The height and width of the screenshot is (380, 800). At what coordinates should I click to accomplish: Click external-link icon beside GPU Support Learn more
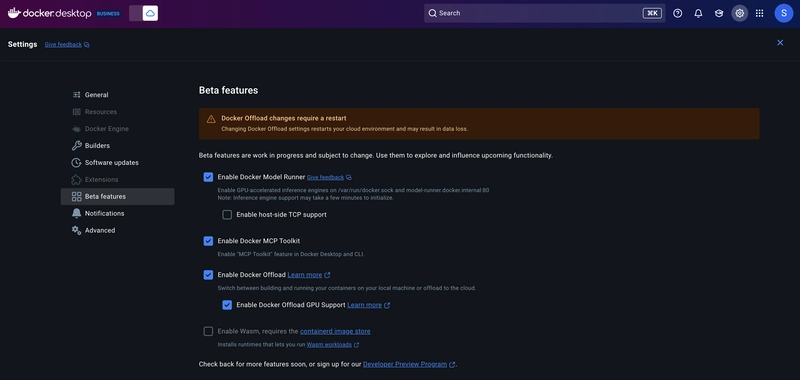[387, 306]
